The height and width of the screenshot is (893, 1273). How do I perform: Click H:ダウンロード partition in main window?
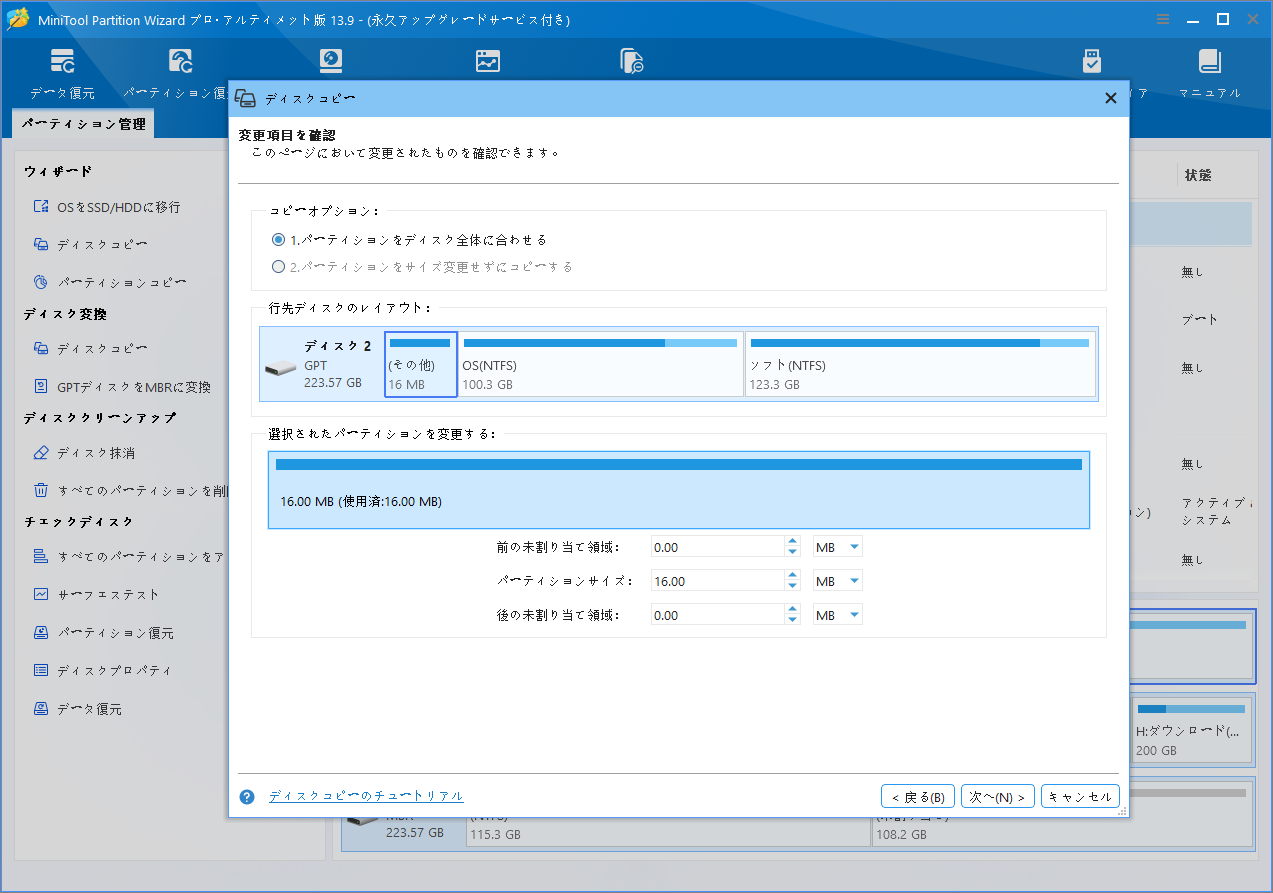coord(1192,730)
